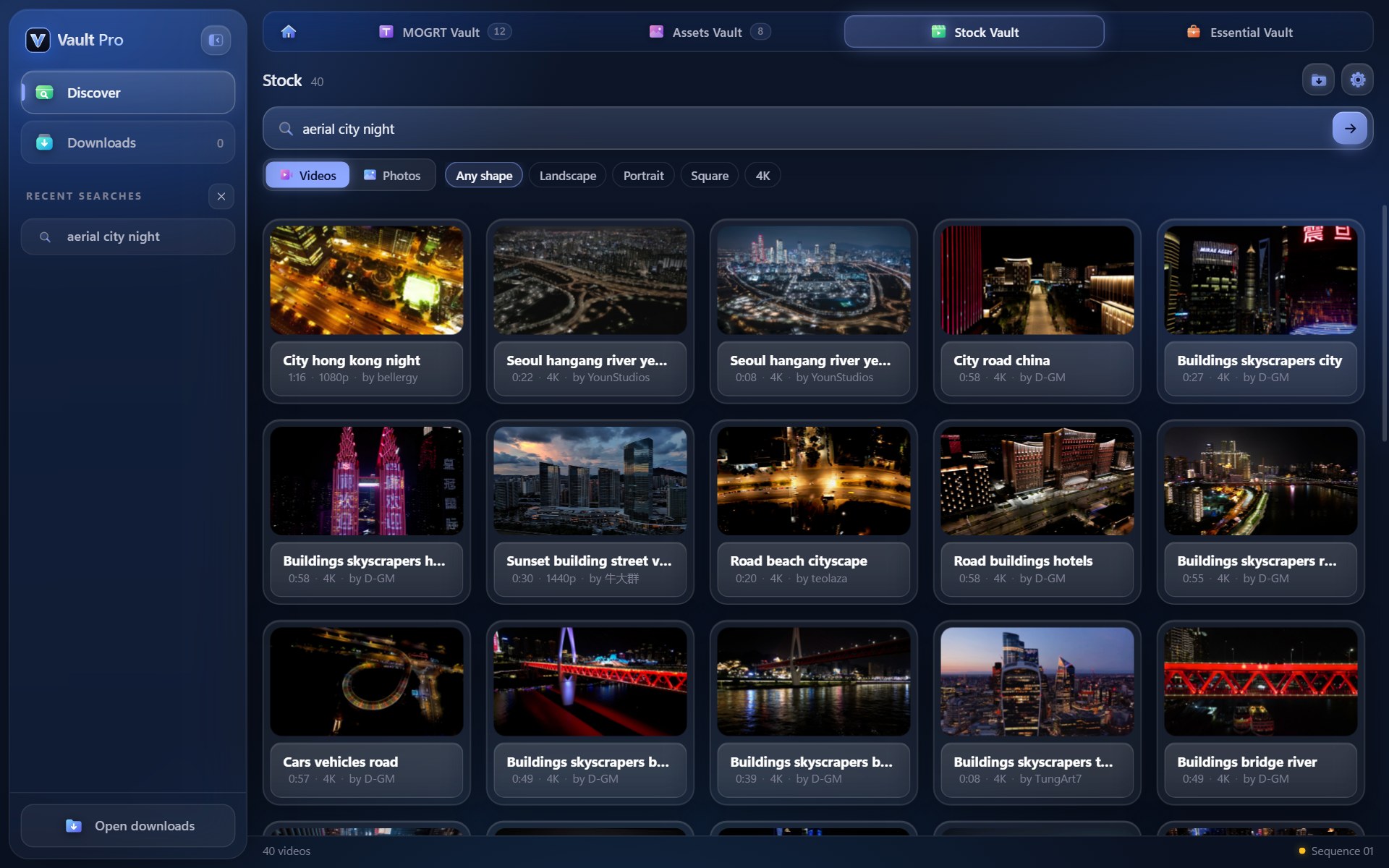Filter results by Square
The width and height of the screenshot is (1389, 868).
click(710, 175)
